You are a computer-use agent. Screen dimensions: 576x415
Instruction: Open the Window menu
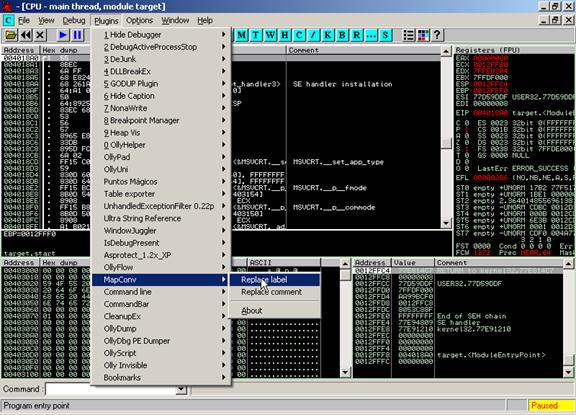coord(175,21)
